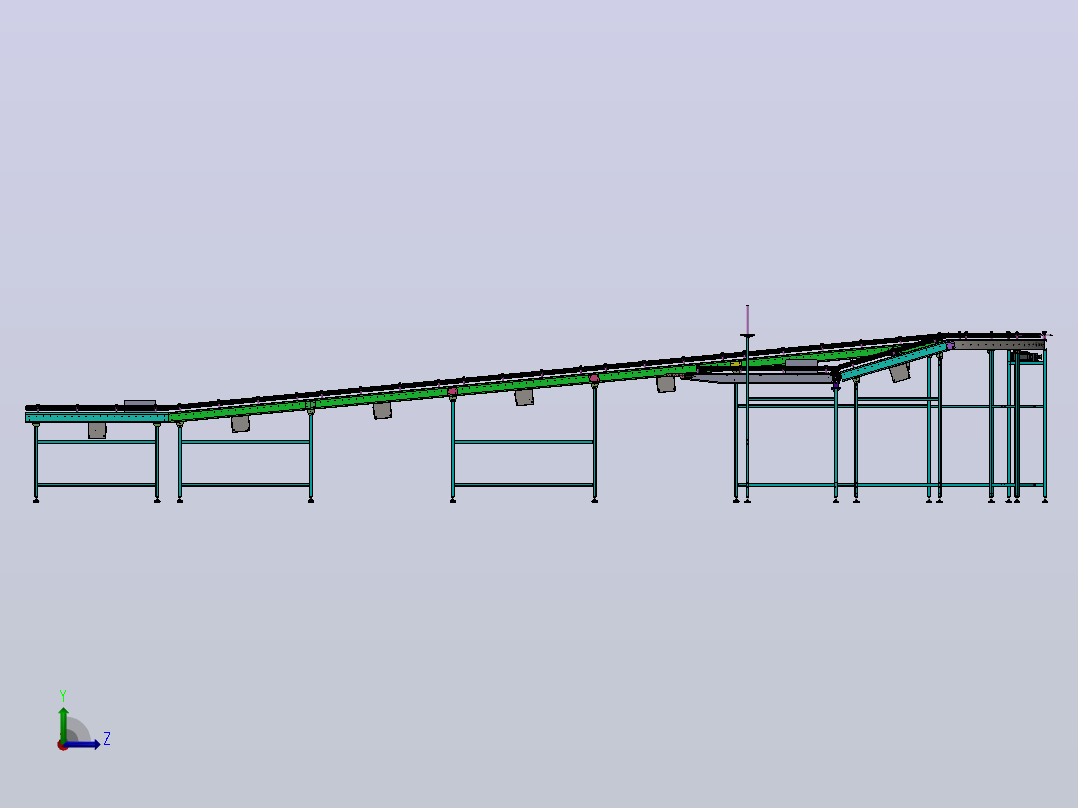Select the leftmost support leg of the conveyor

(x=36, y=462)
